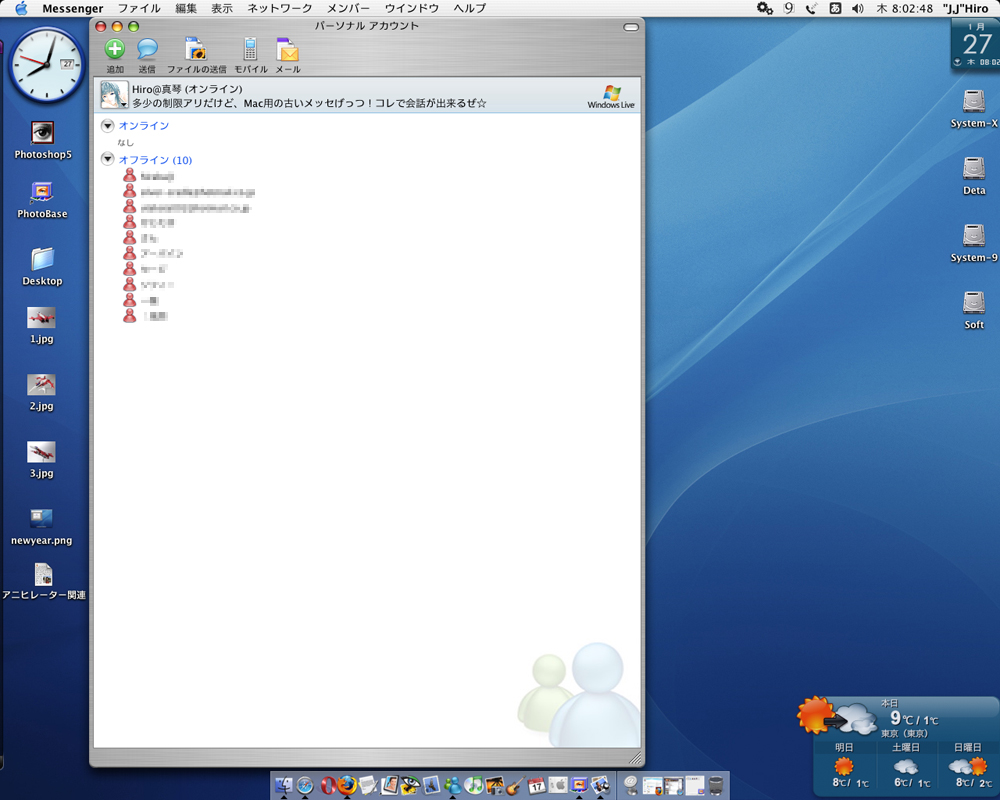
Task: Click the green 追加 add contact icon
Action: pyautogui.click(x=115, y=49)
